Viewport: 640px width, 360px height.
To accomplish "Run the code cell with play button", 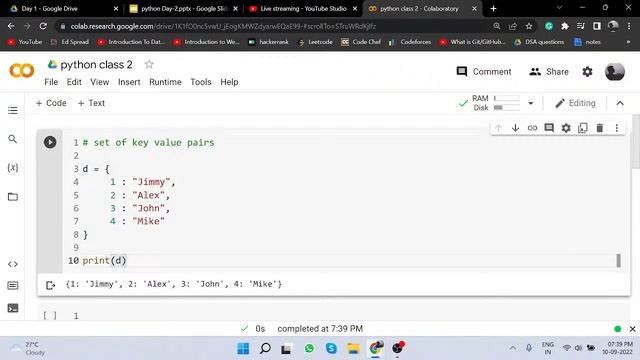I will pos(50,142).
